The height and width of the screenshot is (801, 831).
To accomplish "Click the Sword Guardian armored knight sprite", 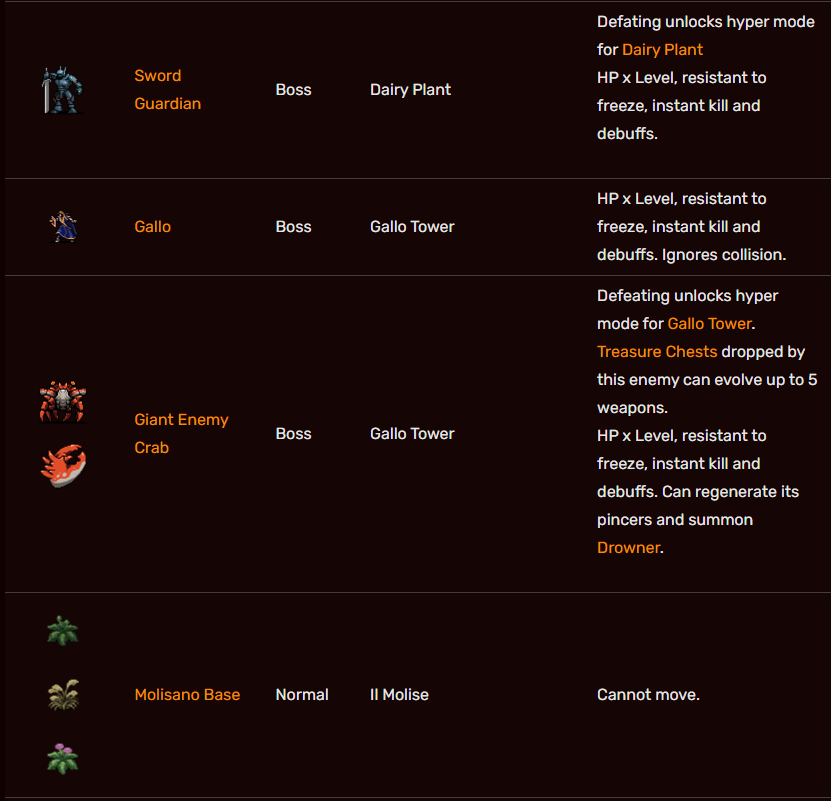I will tap(62, 90).
